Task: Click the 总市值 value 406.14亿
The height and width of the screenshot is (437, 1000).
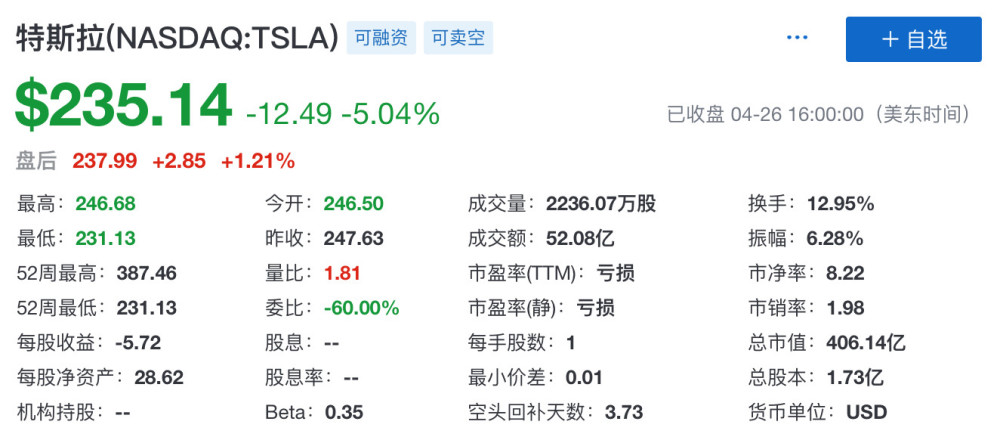Action: pyautogui.click(x=865, y=343)
